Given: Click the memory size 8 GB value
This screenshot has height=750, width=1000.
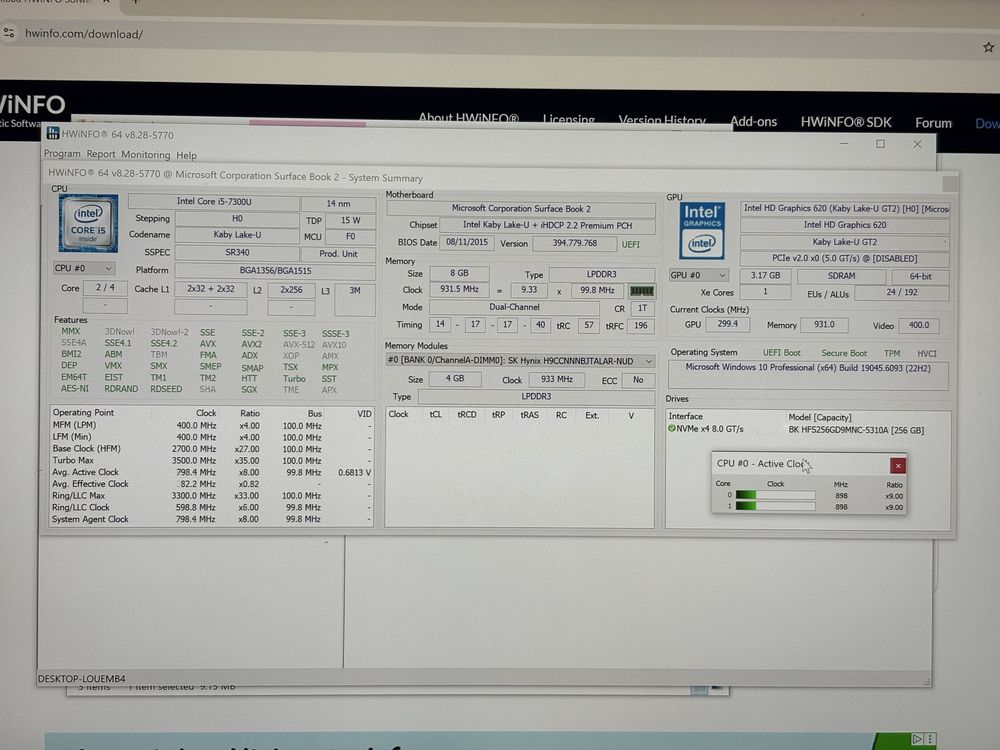Looking at the screenshot, I should (459, 273).
